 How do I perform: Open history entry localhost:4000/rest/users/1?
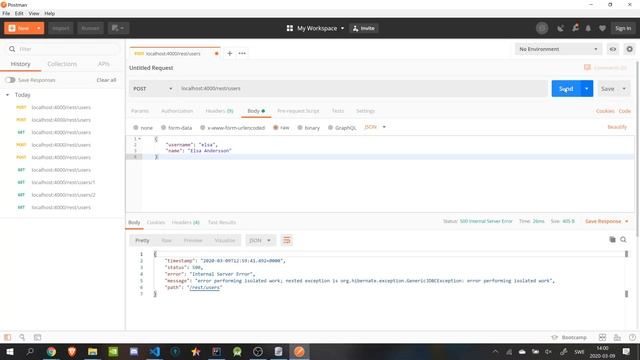point(63,182)
